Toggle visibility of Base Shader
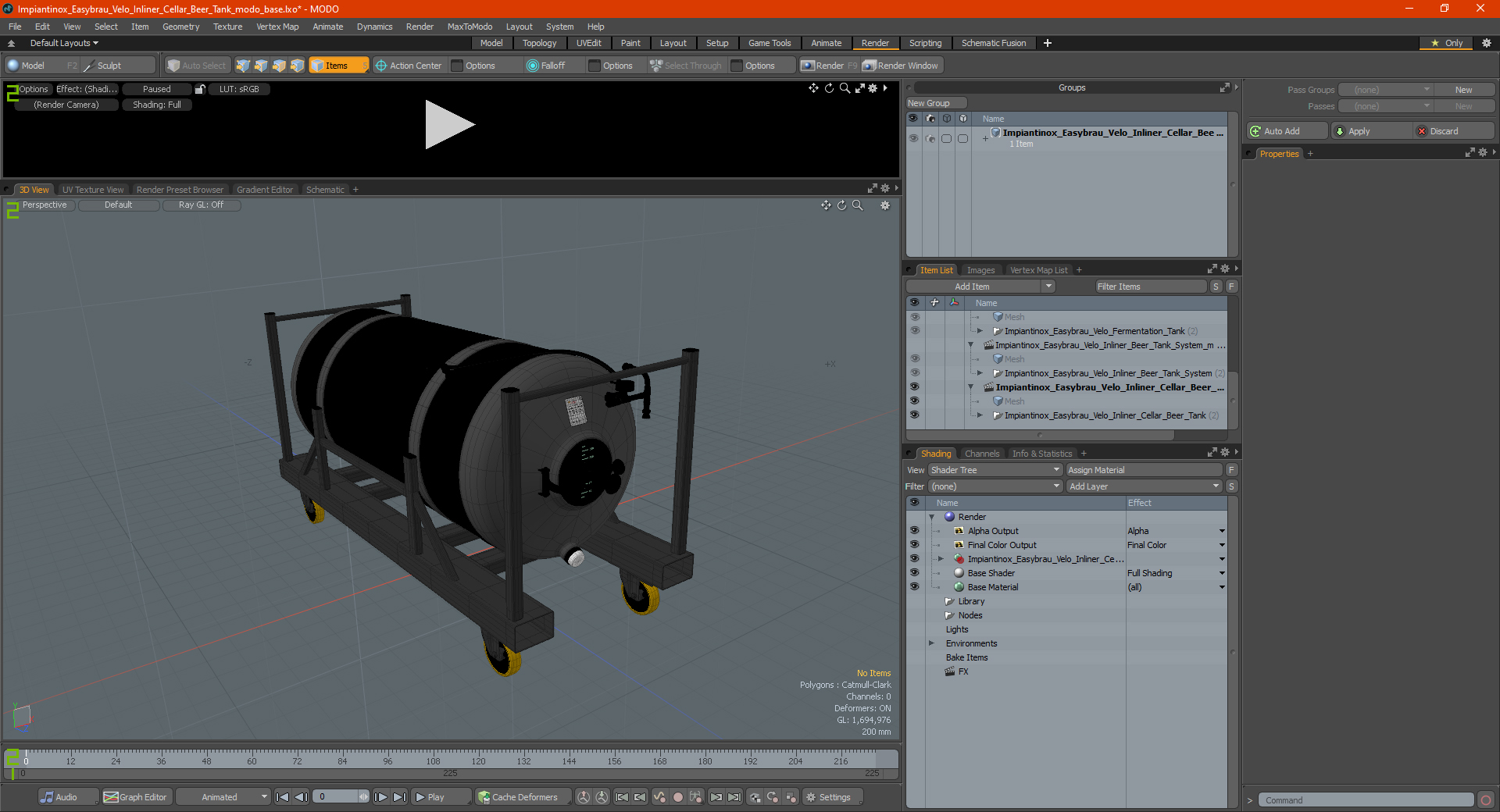Image resolution: width=1500 pixels, height=812 pixels. pos(914,573)
